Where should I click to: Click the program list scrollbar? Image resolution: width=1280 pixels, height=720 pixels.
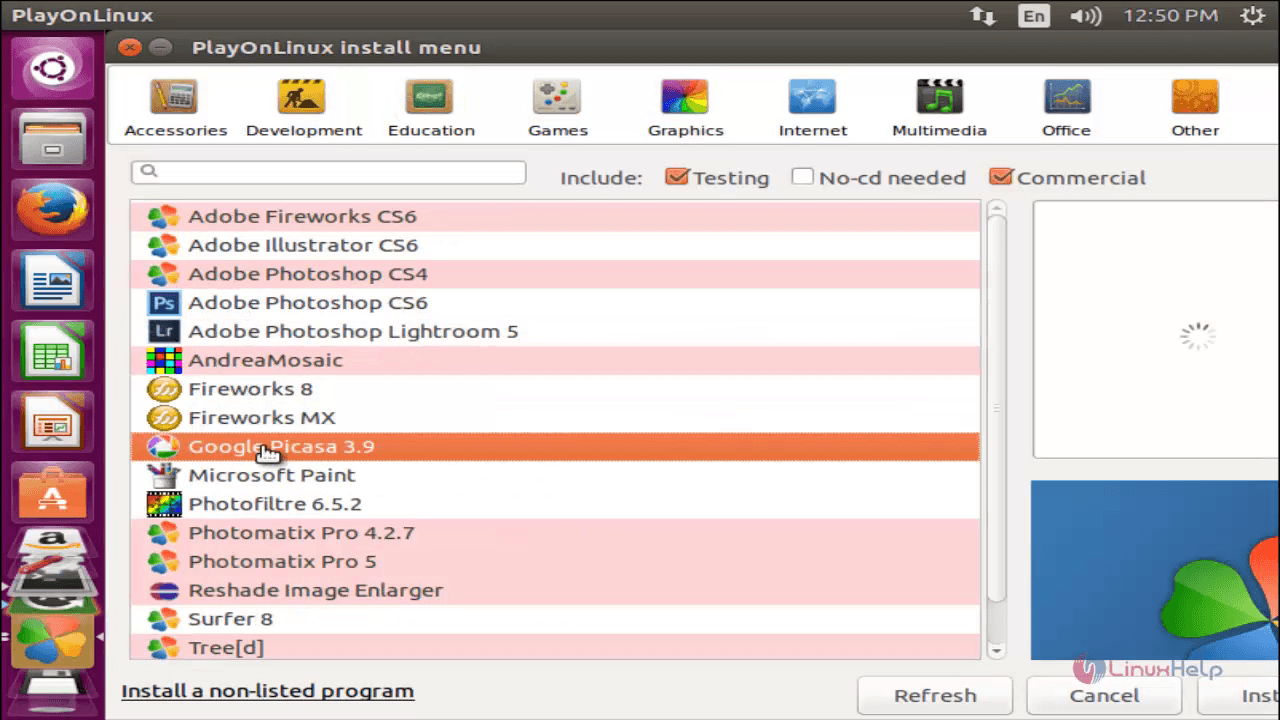[x=995, y=410]
